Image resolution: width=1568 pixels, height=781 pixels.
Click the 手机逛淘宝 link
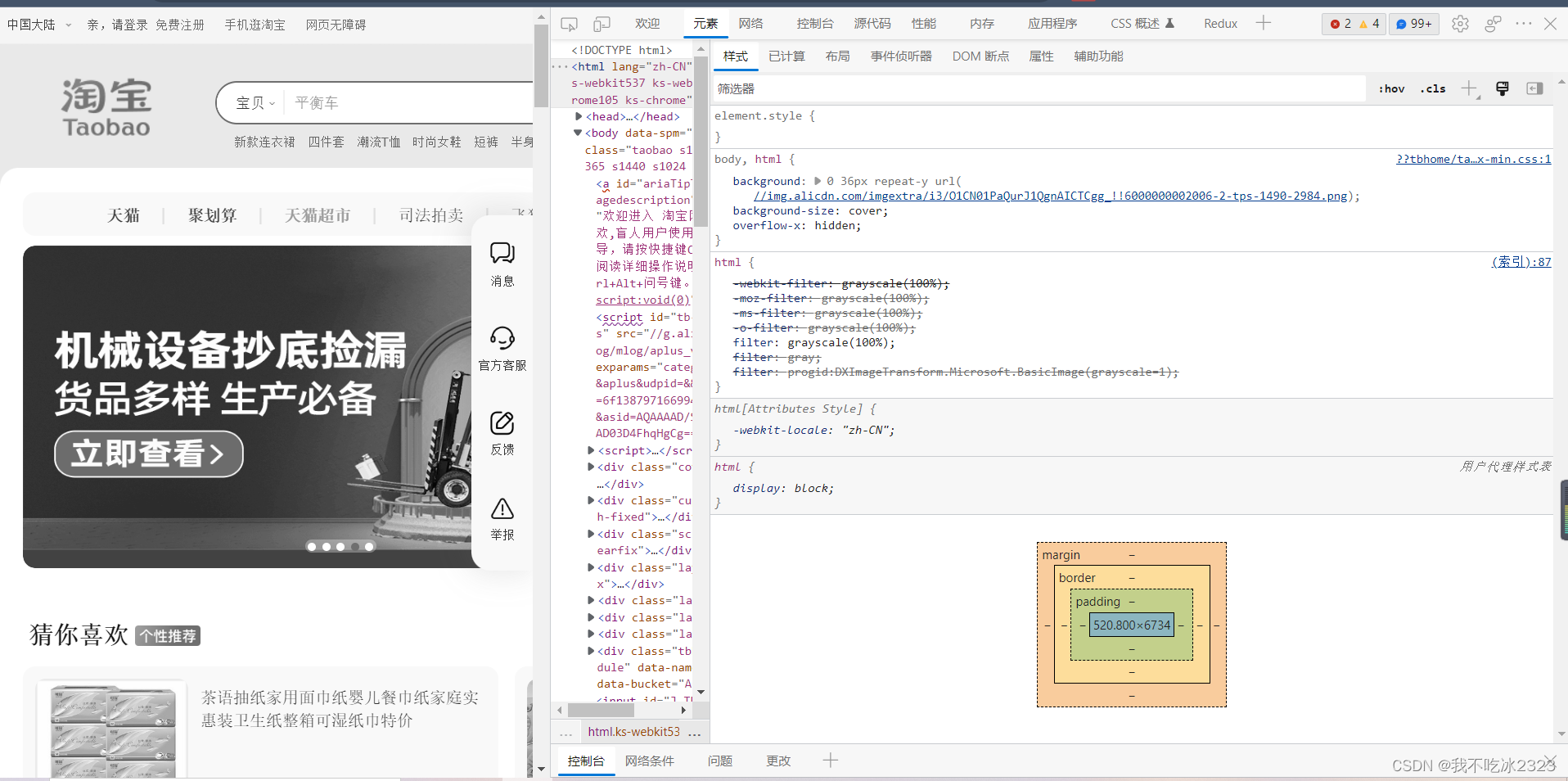255,25
